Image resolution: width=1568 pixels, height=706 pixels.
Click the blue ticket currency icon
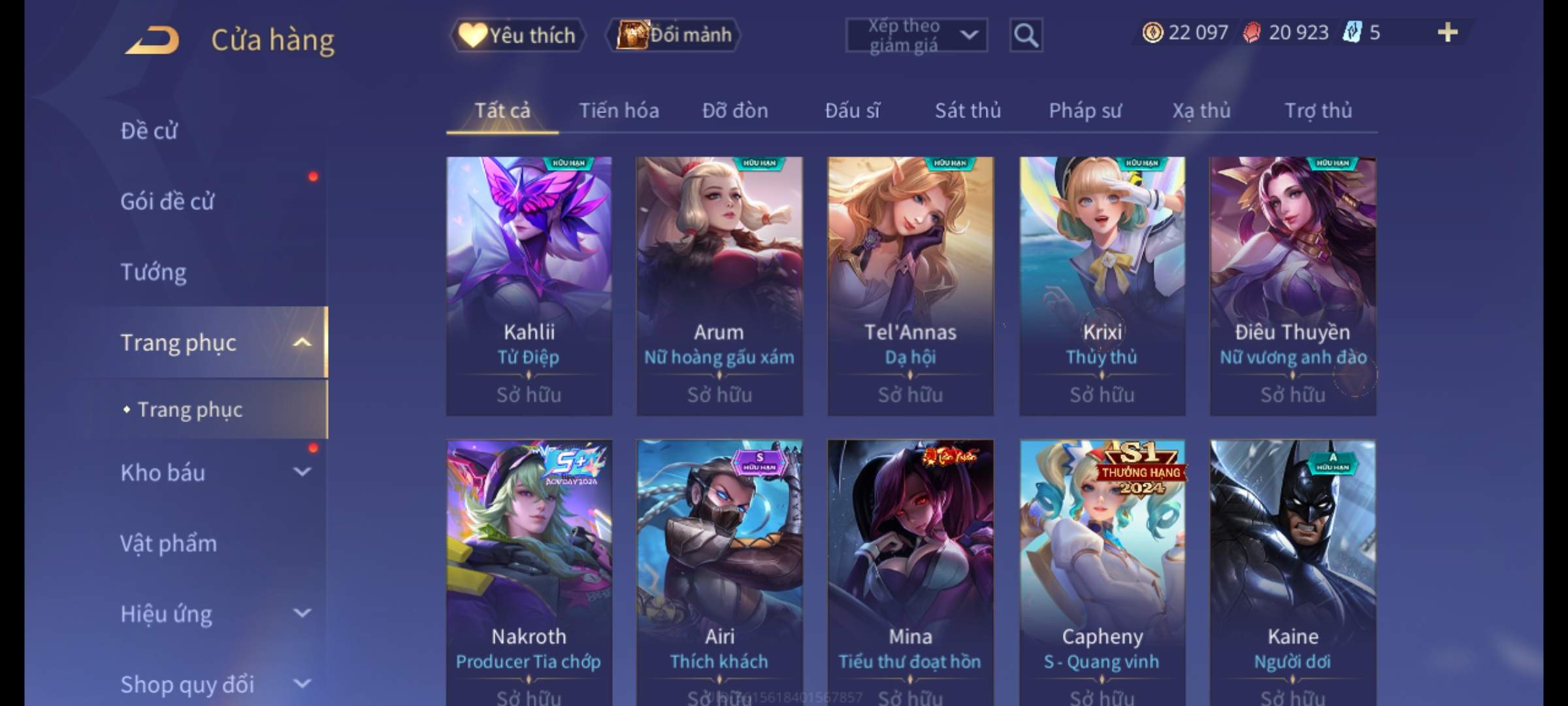(1351, 32)
